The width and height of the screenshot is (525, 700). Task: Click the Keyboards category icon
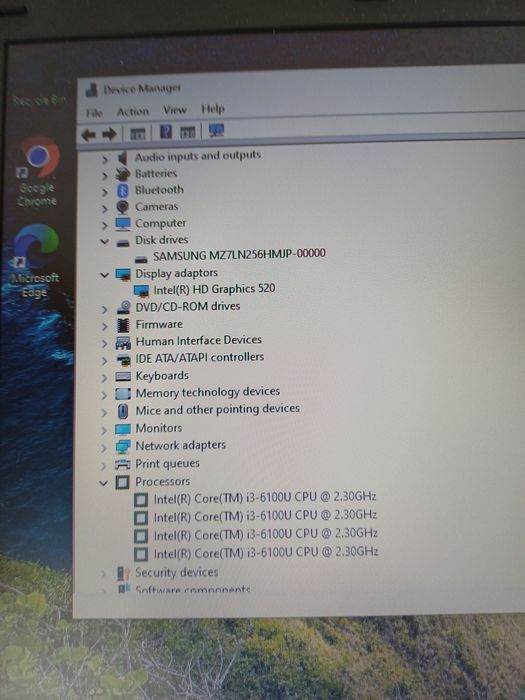[123, 377]
